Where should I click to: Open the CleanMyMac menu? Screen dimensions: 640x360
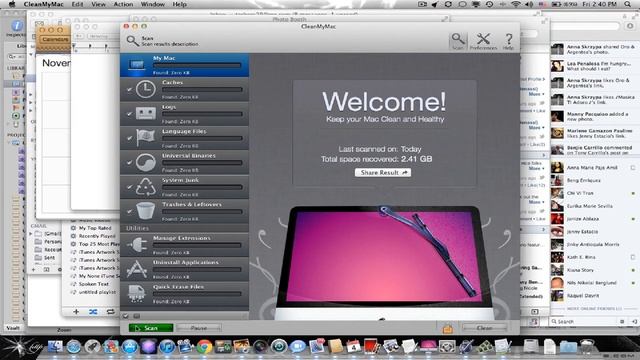tap(44, 4)
